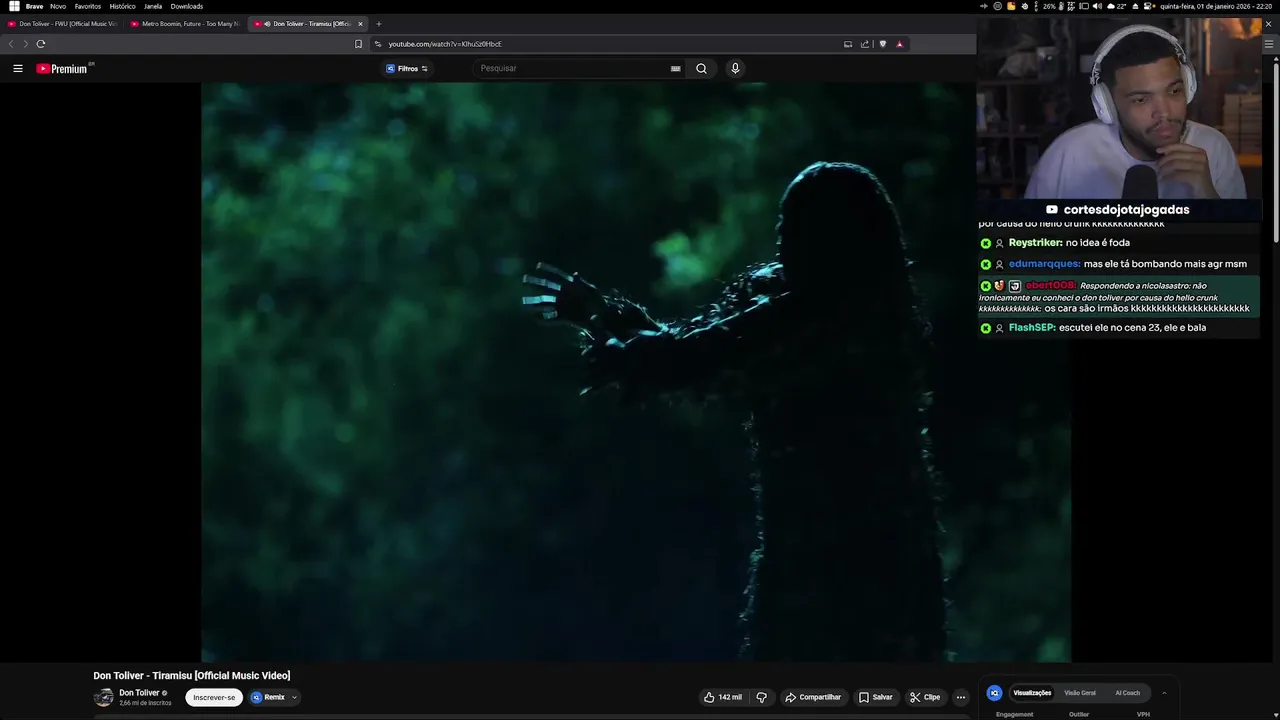Open the hamburger menu beside webcam overlay
Screen dimensions: 1280x720
tap(1269, 44)
